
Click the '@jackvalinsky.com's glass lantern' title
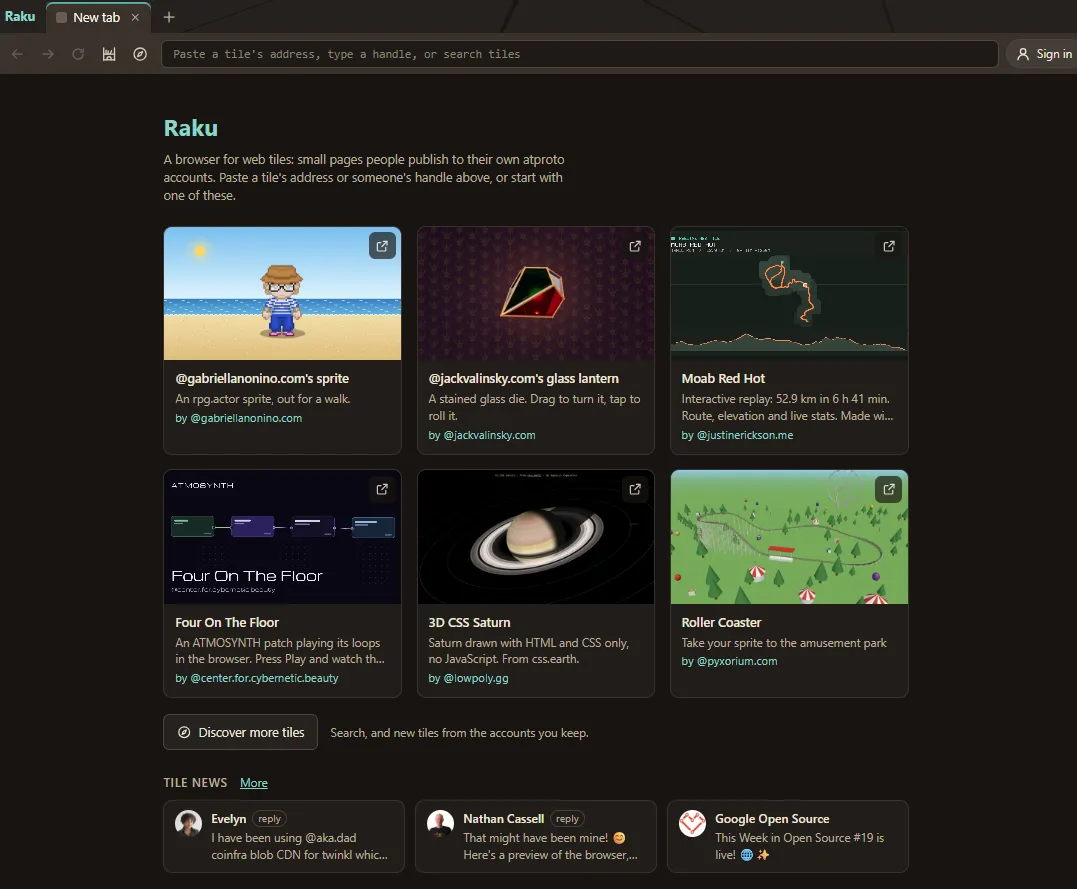click(x=523, y=379)
